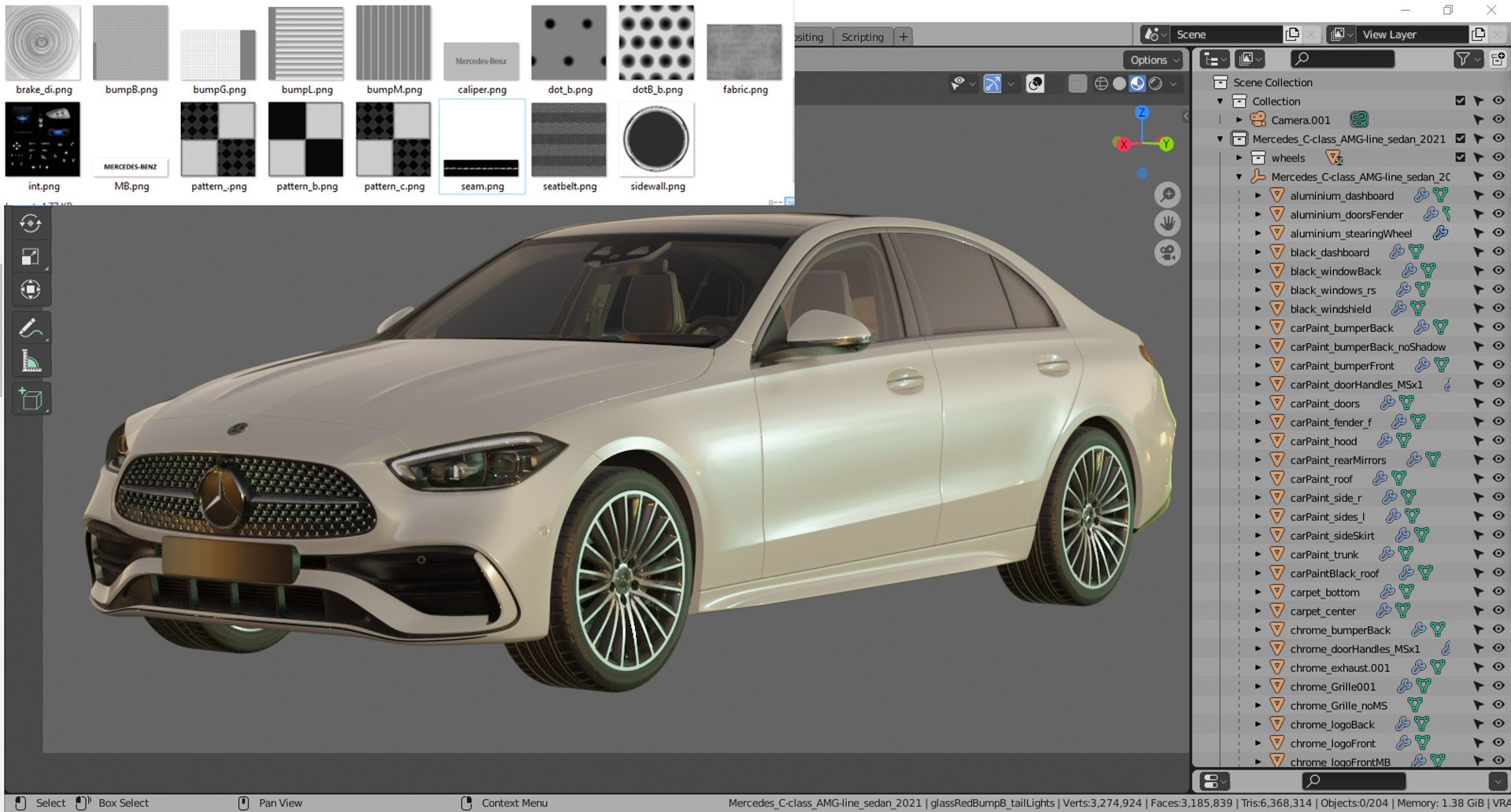Select carPaint_trunk in the outliner
This screenshot has width=1511, height=812.
tap(1324, 554)
